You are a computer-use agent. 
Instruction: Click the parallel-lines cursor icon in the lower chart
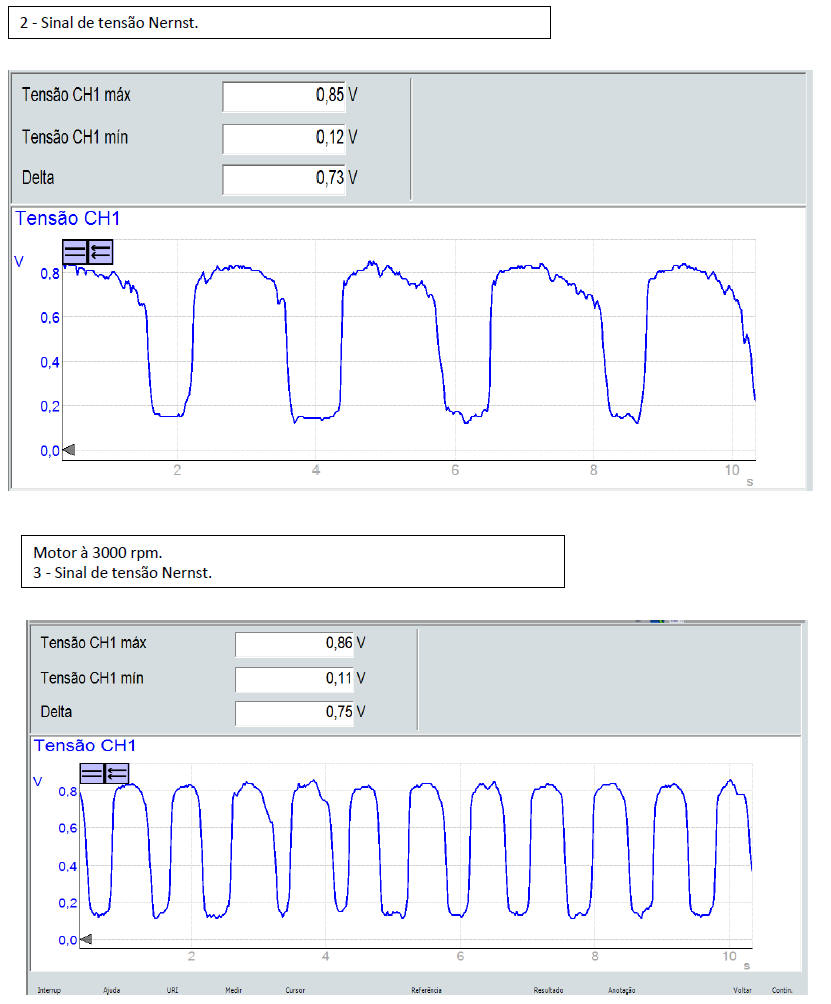(92, 773)
